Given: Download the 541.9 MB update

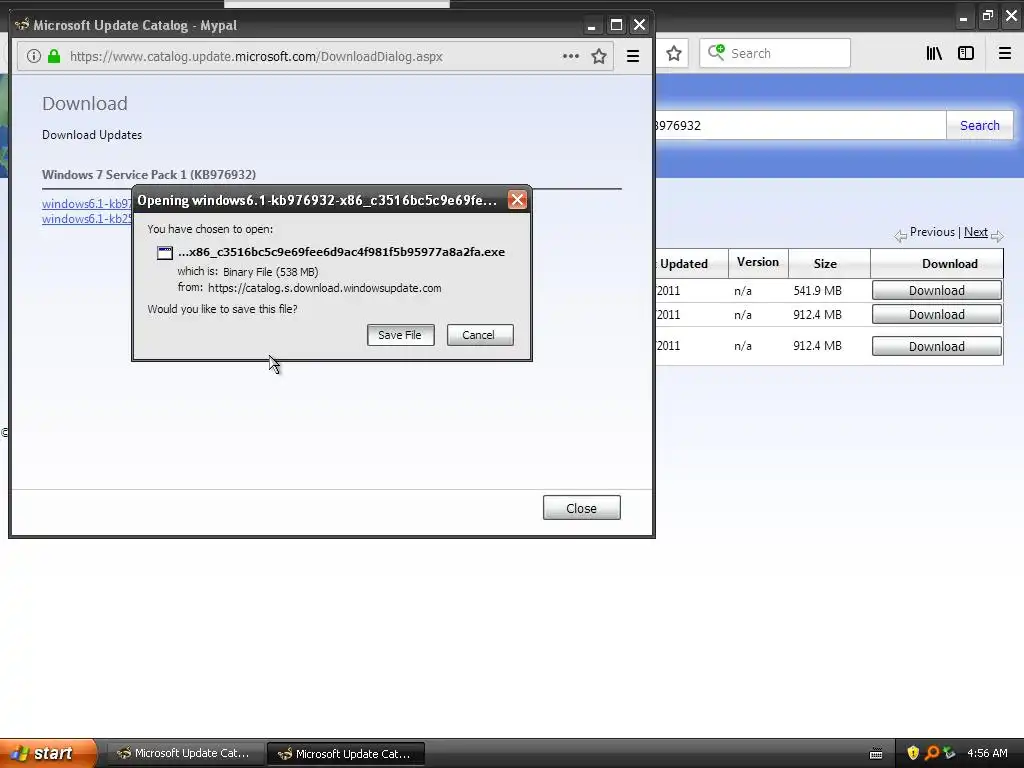Looking at the screenshot, I should coord(936,291).
